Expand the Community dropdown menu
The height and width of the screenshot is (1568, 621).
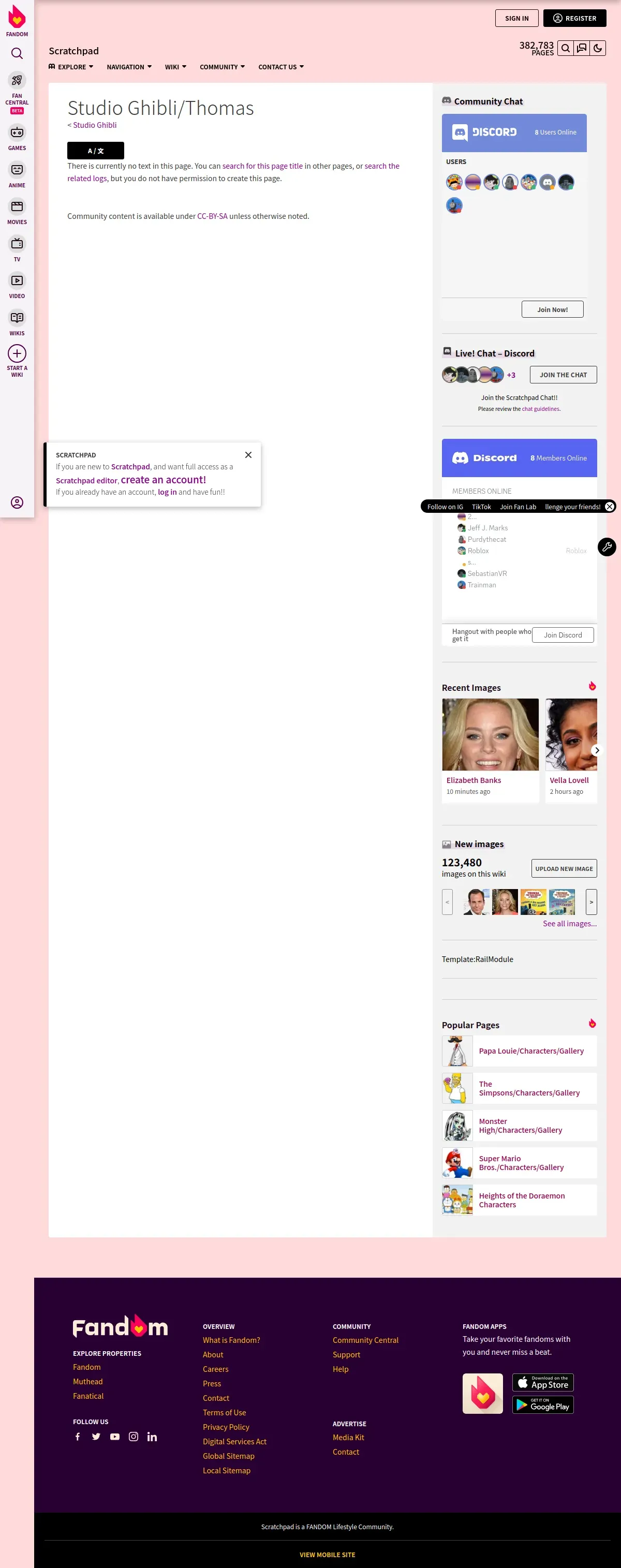[222, 67]
